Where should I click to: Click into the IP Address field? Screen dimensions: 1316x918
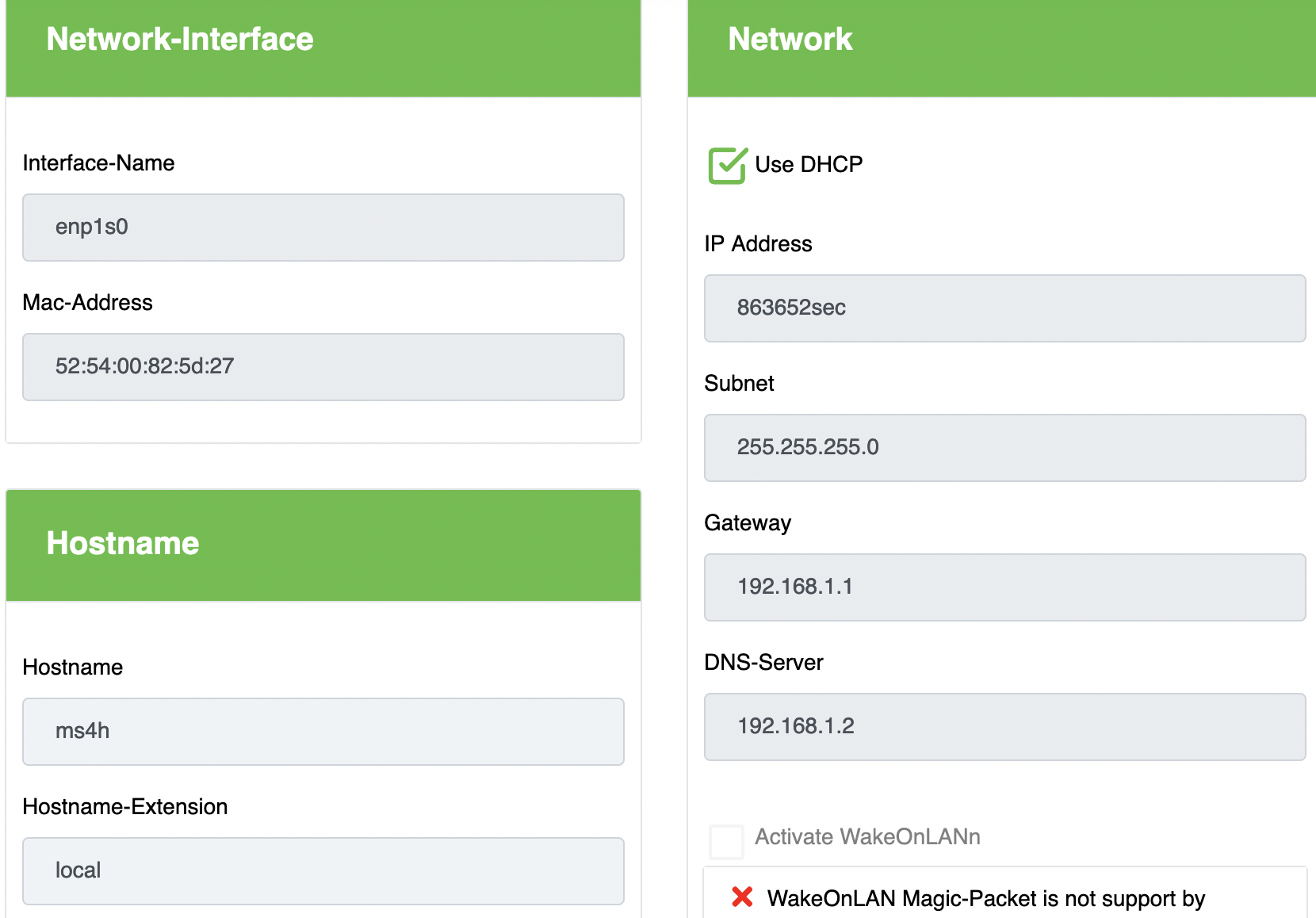[x=1004, y=308]
